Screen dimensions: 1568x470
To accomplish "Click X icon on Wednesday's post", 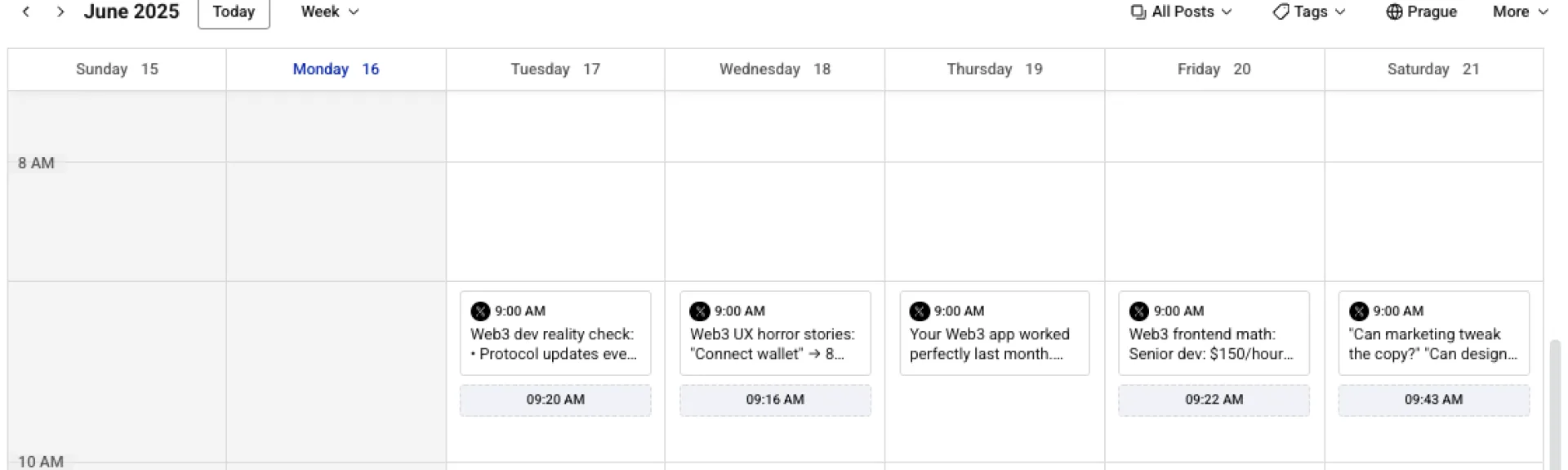I will click(x=700, y=311).
